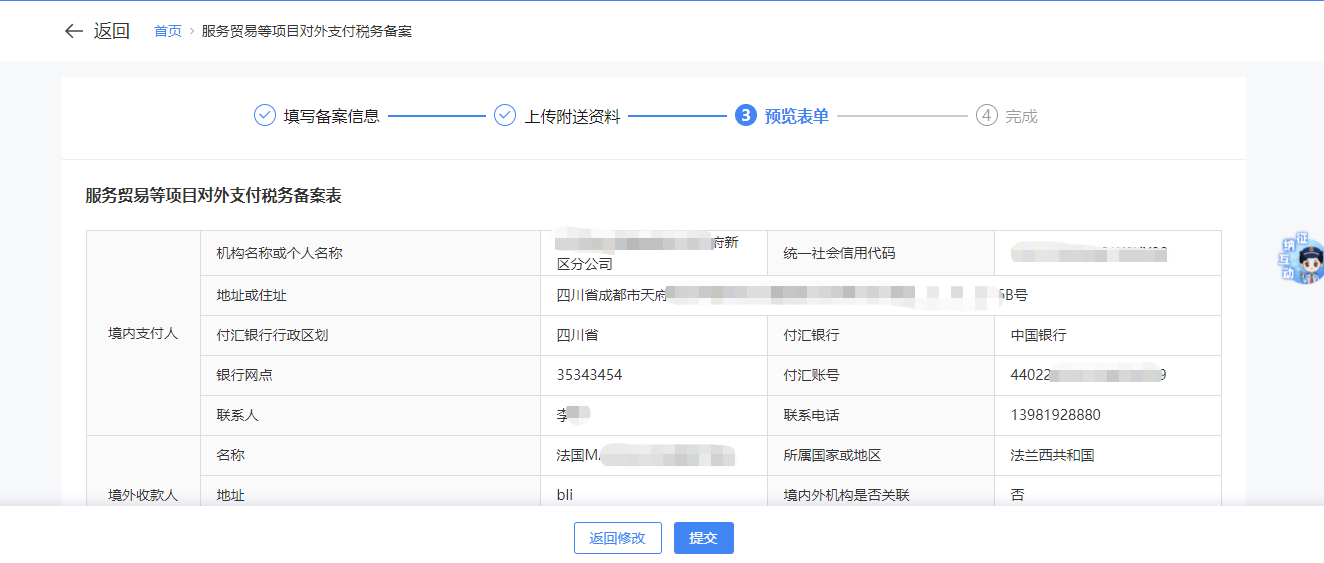Click the step 1 checkmark circle

tap(264, 116)
